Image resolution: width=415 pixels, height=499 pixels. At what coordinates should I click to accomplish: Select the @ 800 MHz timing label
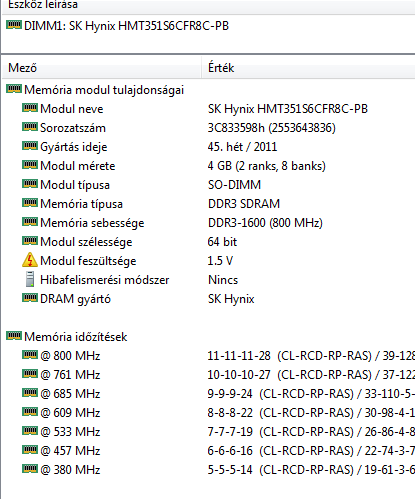point(70,356)
